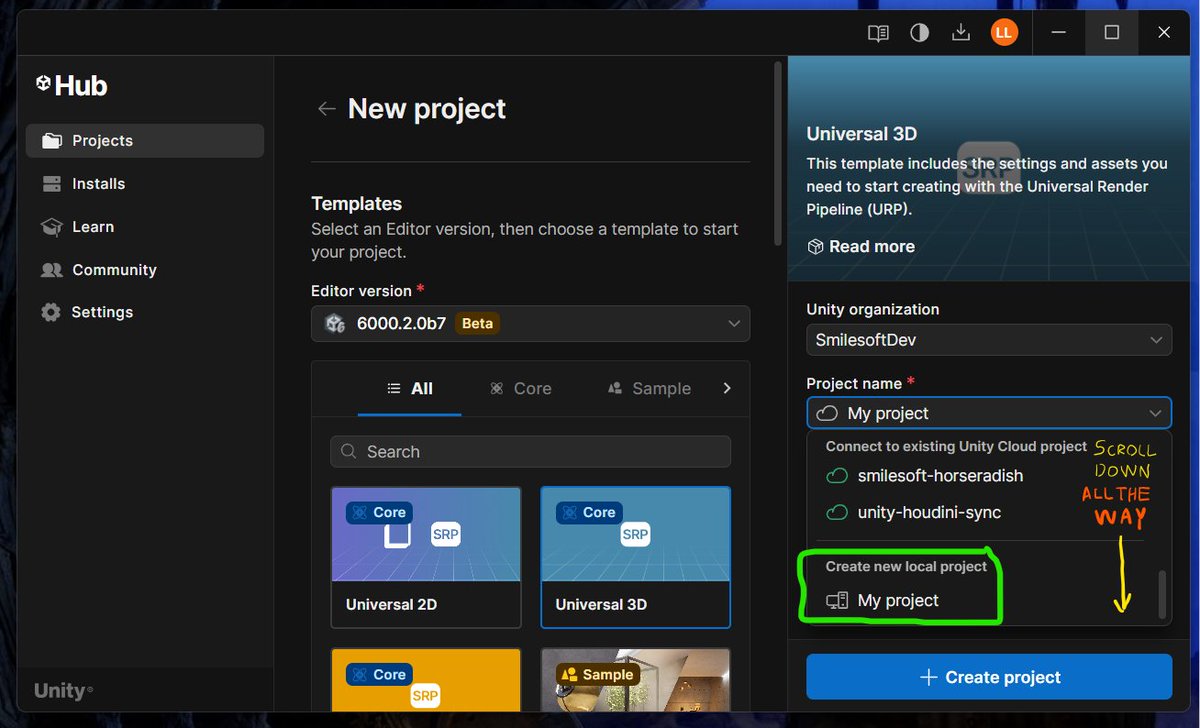Click the Sample badge on bottom template card
The image size is (1200, 728).
[x=597, y=674]
